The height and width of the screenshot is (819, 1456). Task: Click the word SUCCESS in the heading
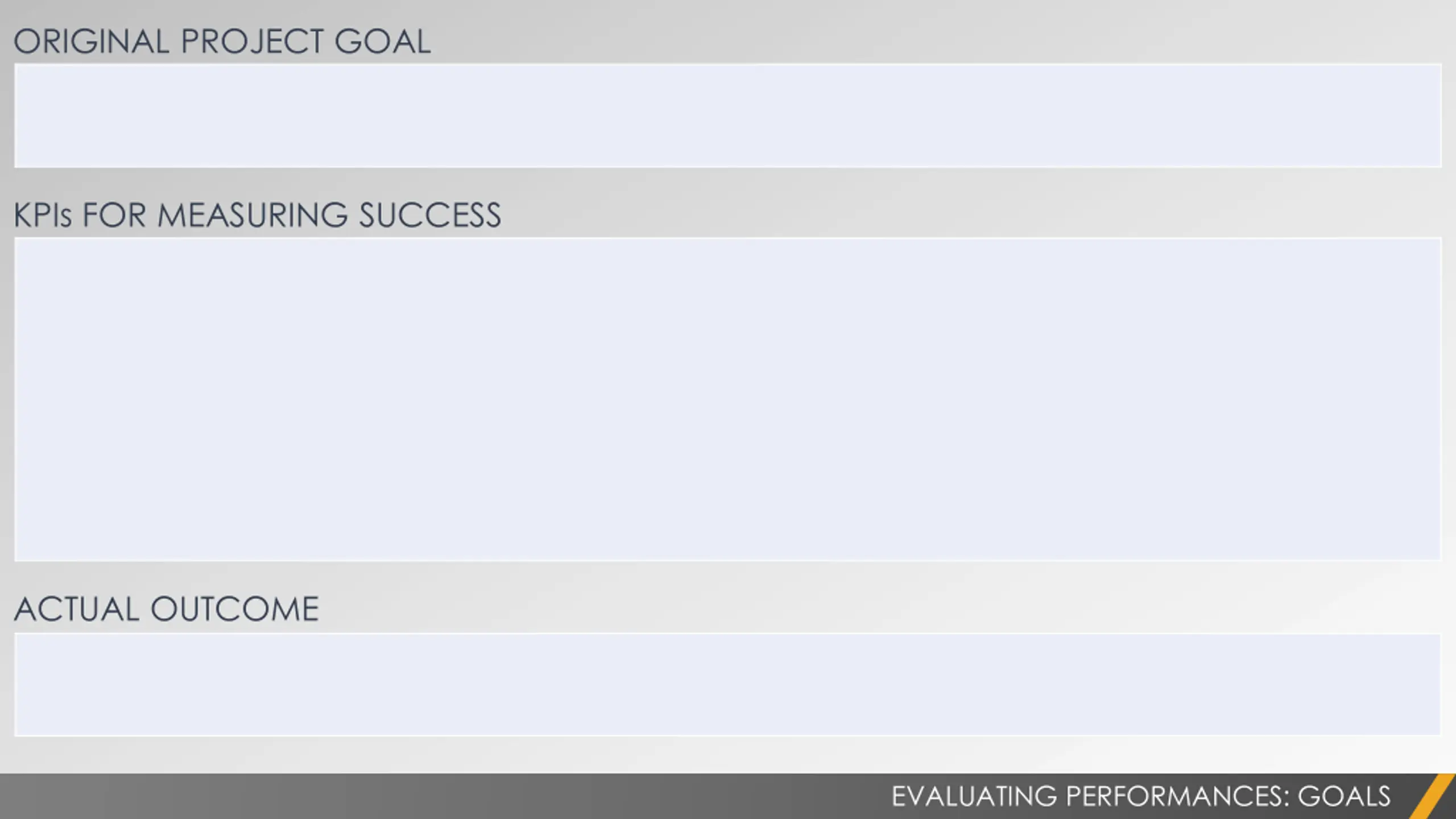(x=430, y=215)
